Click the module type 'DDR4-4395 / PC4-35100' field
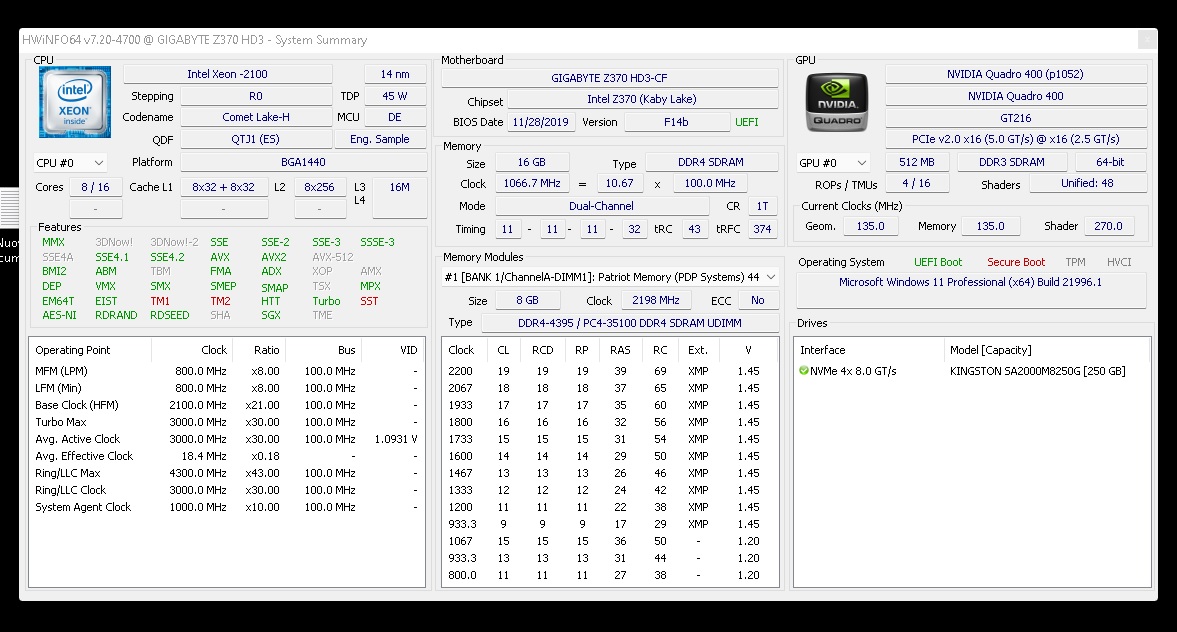1177x632 pixels. [x=630, y=323]
